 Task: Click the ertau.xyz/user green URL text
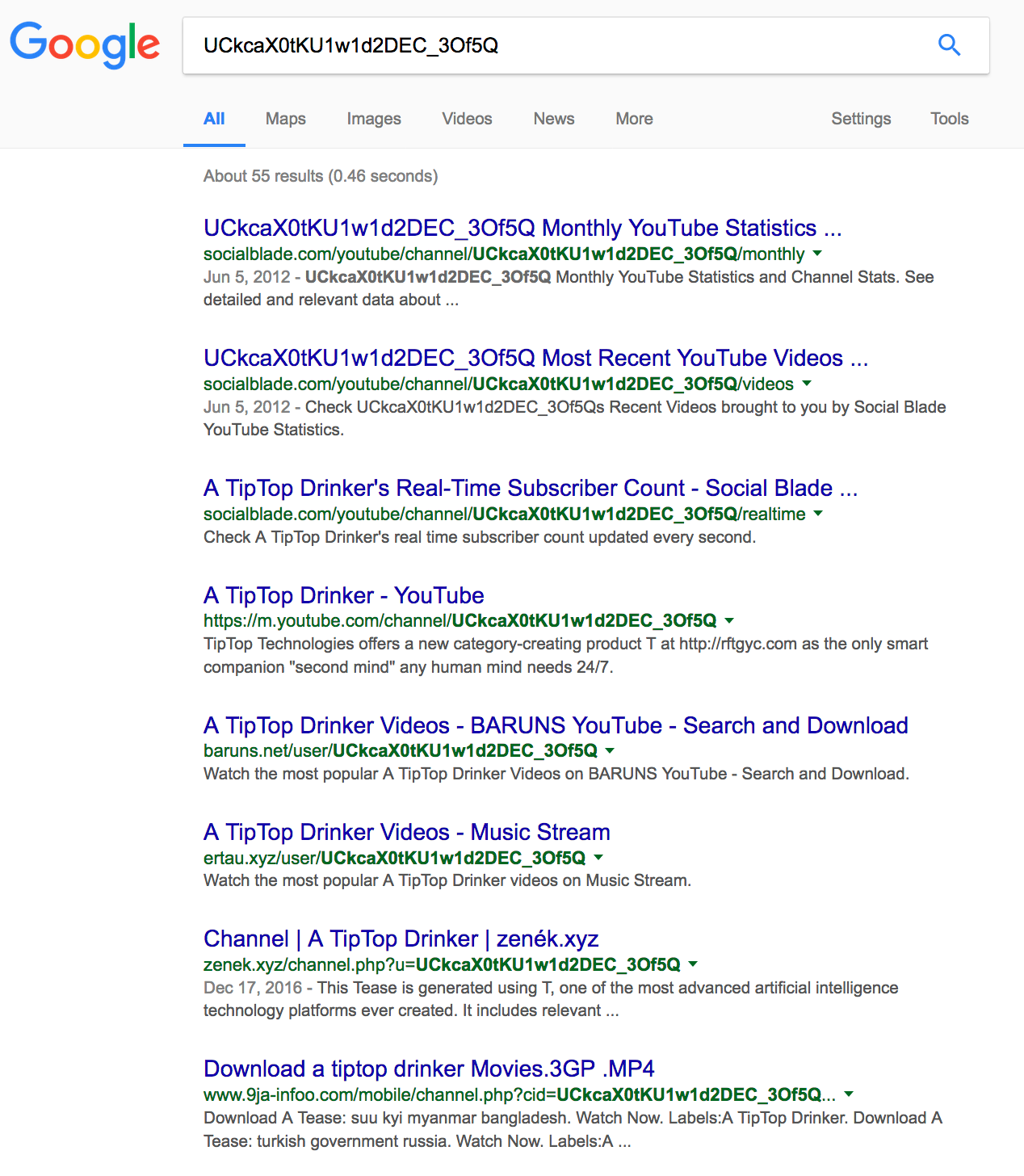(x=394, y=858)
